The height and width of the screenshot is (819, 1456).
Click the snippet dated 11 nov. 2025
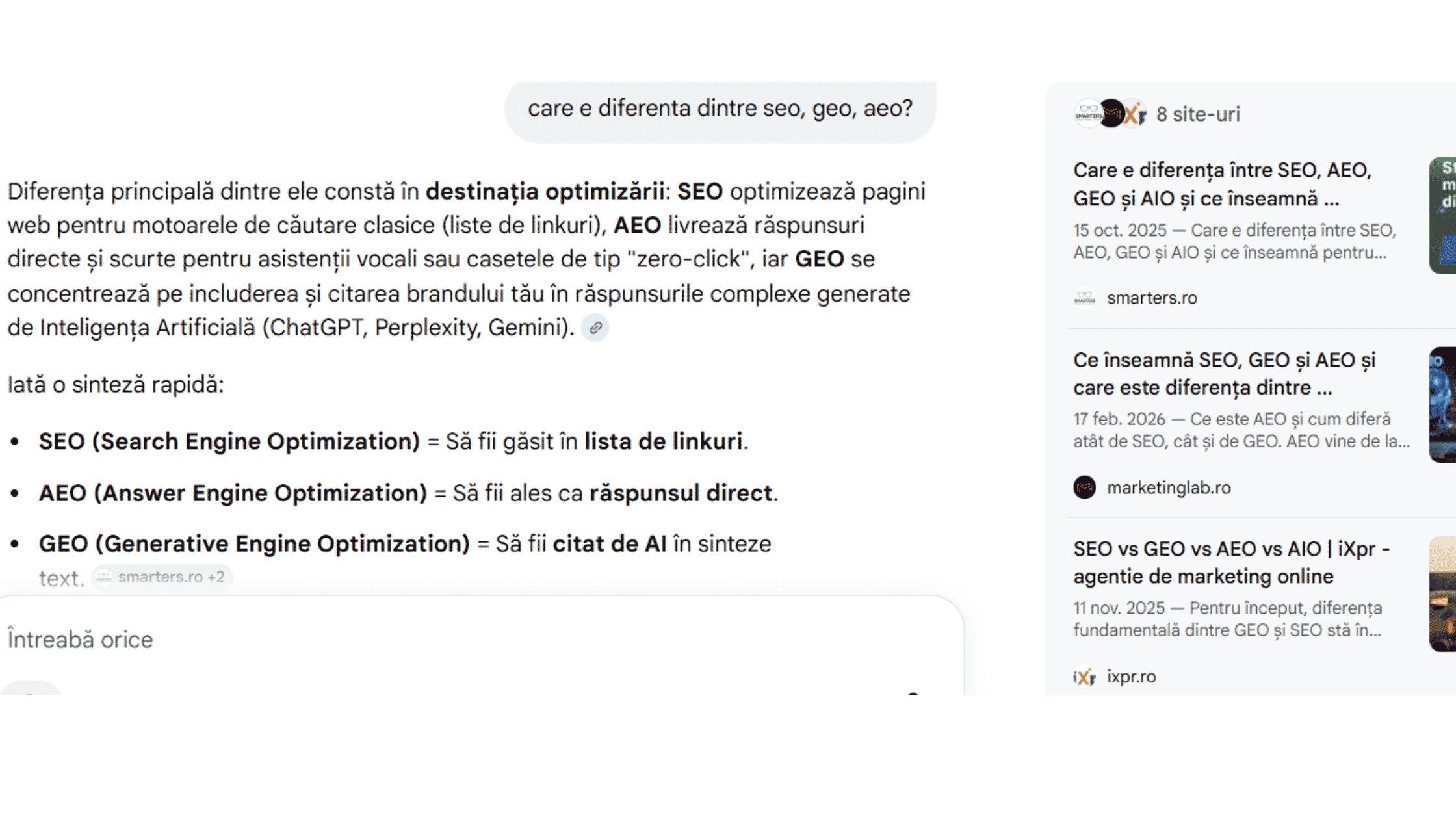[x=1228, y=619]
